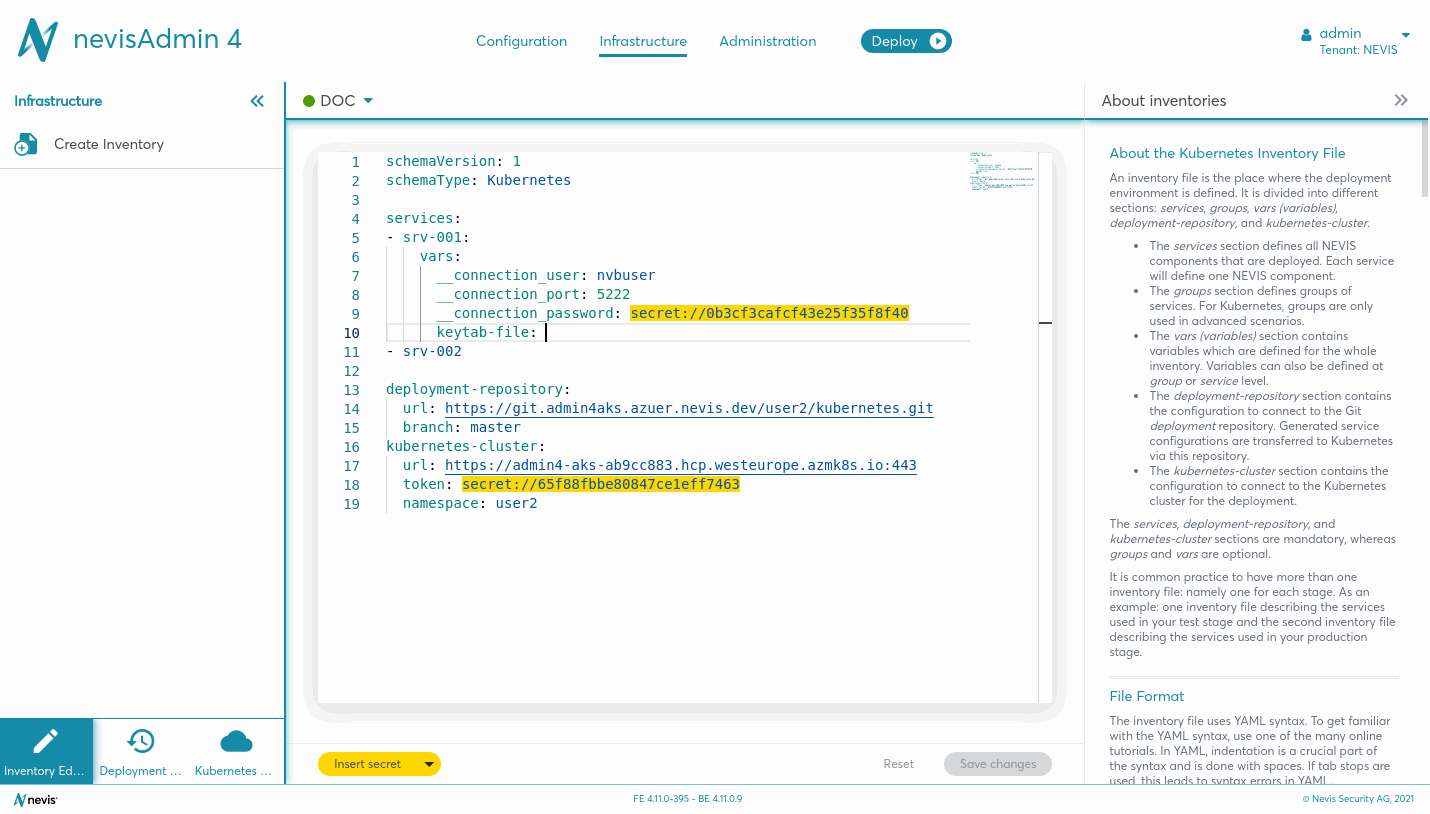The width and height of the screenshot is (1430, 814).
Task: Click the Create Inventory file icon
Action: pos(26,145)
